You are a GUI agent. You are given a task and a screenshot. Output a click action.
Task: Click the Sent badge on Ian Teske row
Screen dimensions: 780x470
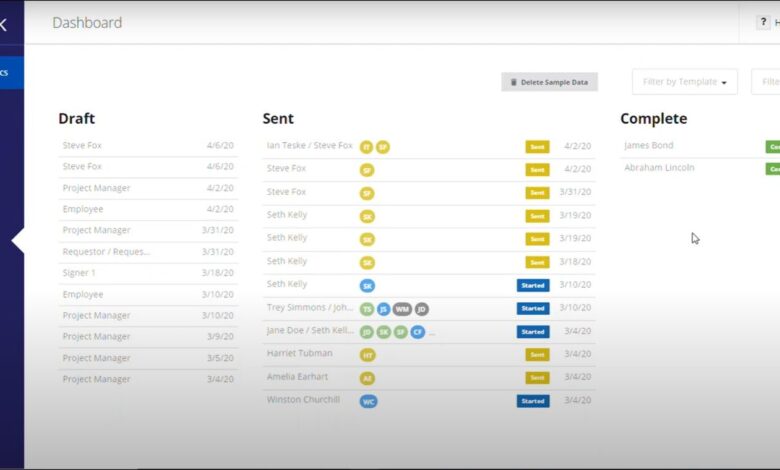pos(537,147)
